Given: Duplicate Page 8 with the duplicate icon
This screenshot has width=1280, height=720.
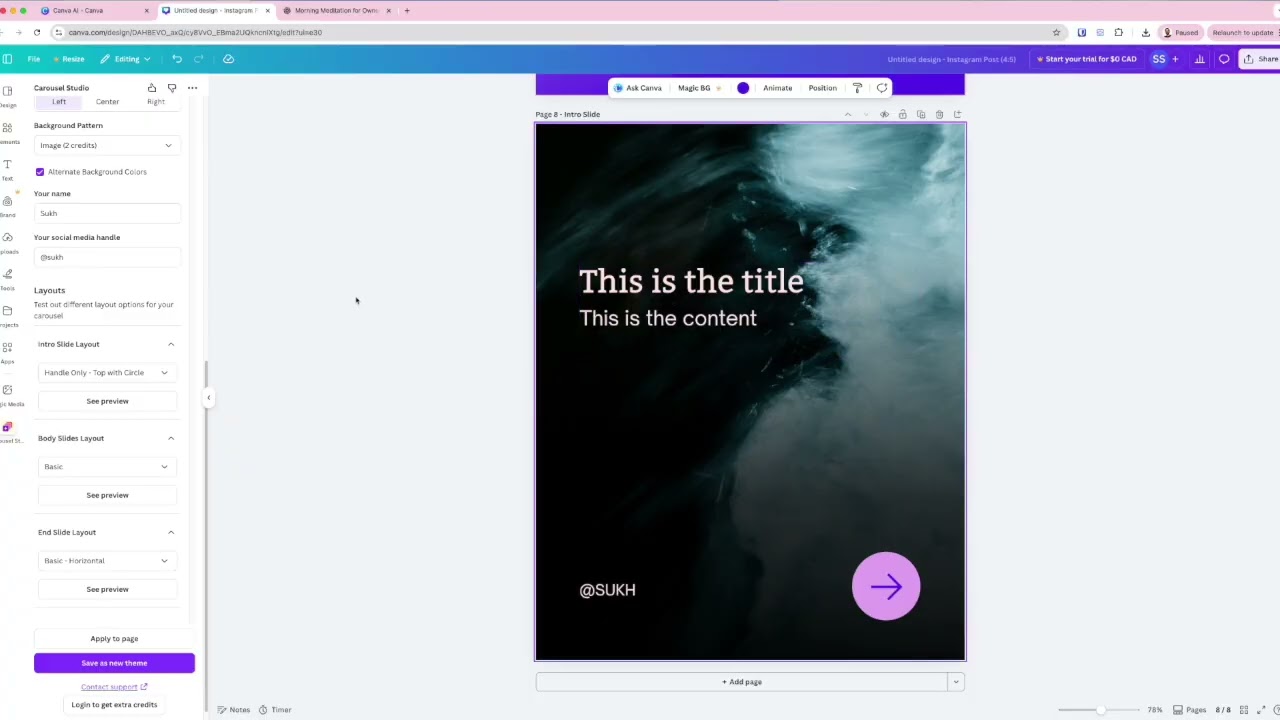Looking at the screenshot, I should [x=921, y=114].
